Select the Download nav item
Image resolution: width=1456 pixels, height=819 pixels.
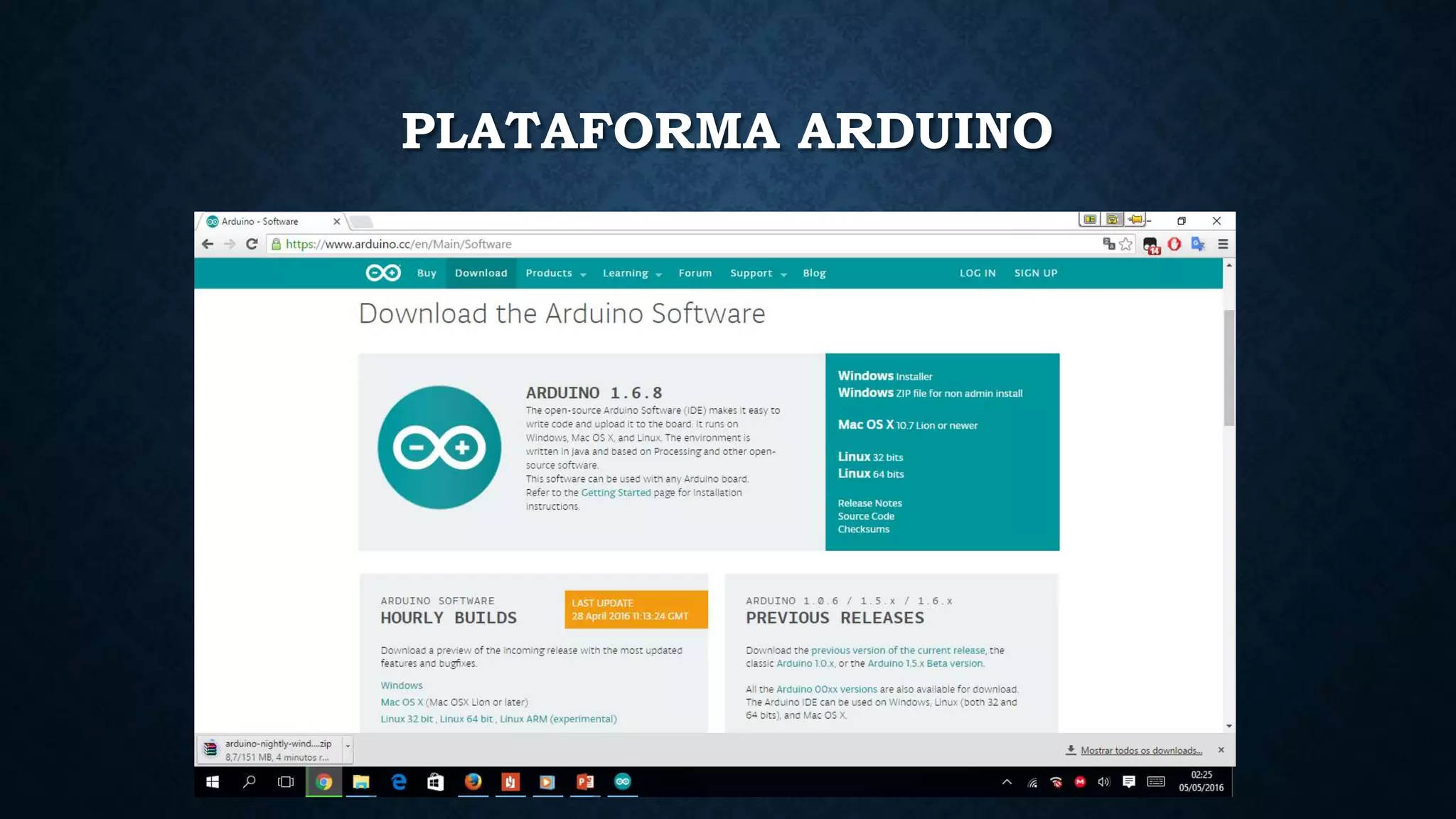[x=481, y=273]
